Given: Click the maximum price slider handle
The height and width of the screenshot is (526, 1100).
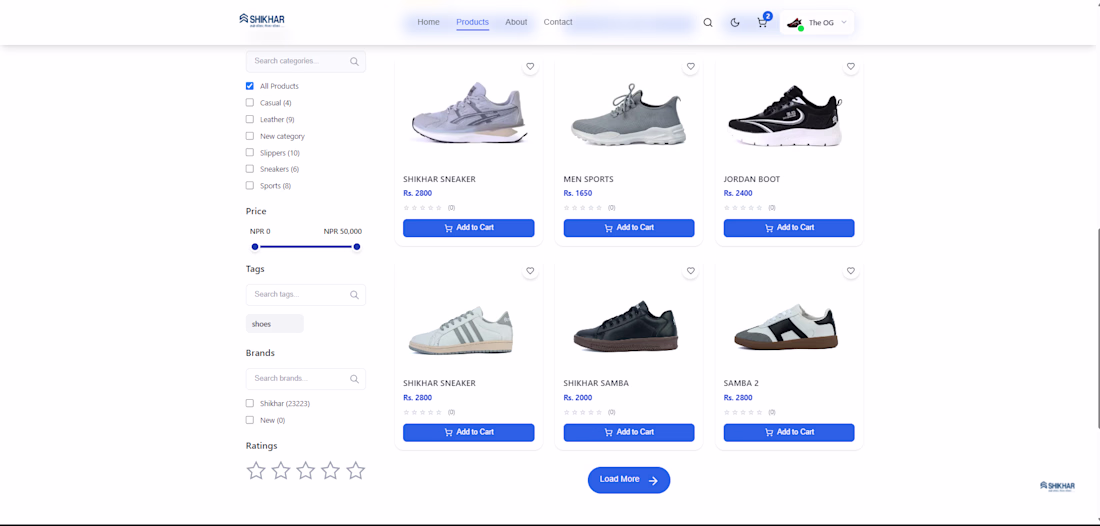Looking at the screenshot, I should 357,247.
